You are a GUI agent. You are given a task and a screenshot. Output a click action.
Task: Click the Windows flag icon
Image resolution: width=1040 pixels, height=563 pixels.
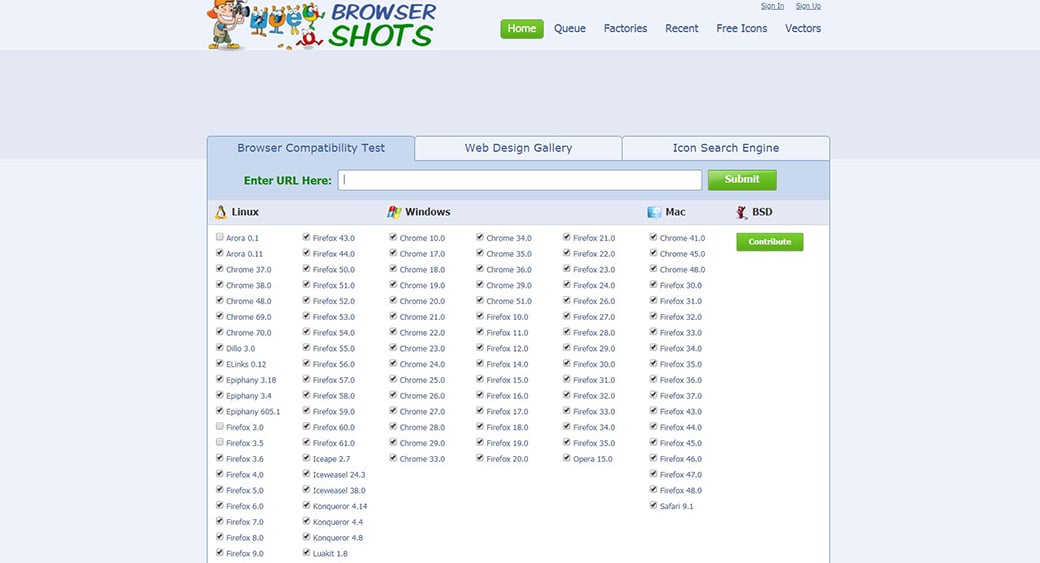(x=394, y=212)
